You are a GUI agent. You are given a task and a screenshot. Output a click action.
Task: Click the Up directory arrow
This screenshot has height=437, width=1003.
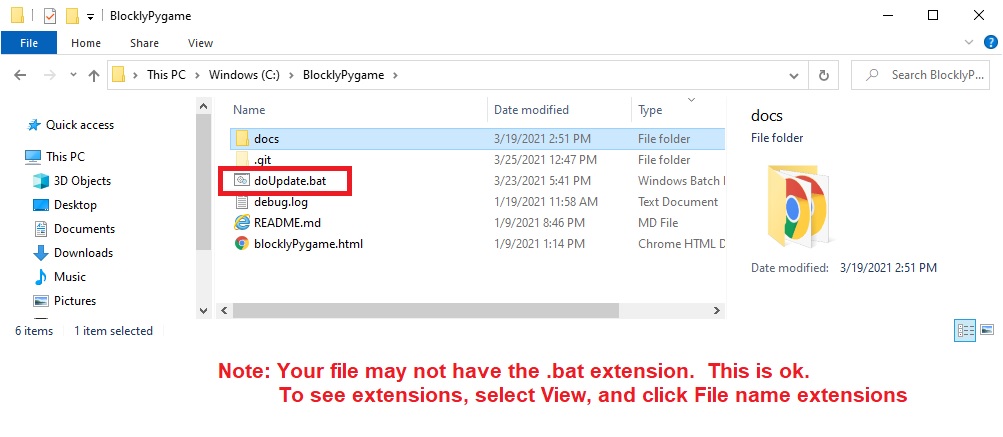(94, 75)
